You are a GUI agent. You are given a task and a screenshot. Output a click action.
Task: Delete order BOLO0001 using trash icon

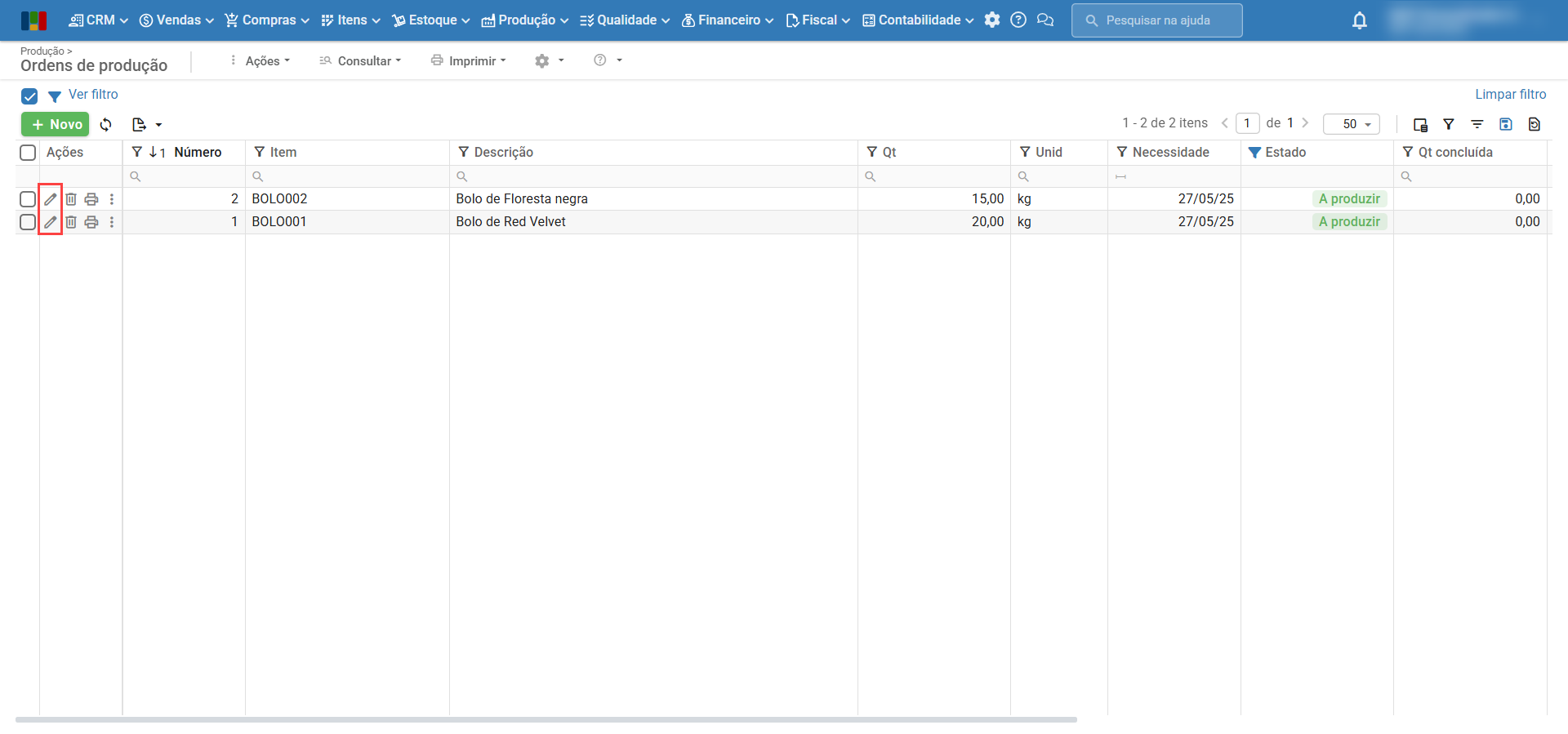click(71, 222)
